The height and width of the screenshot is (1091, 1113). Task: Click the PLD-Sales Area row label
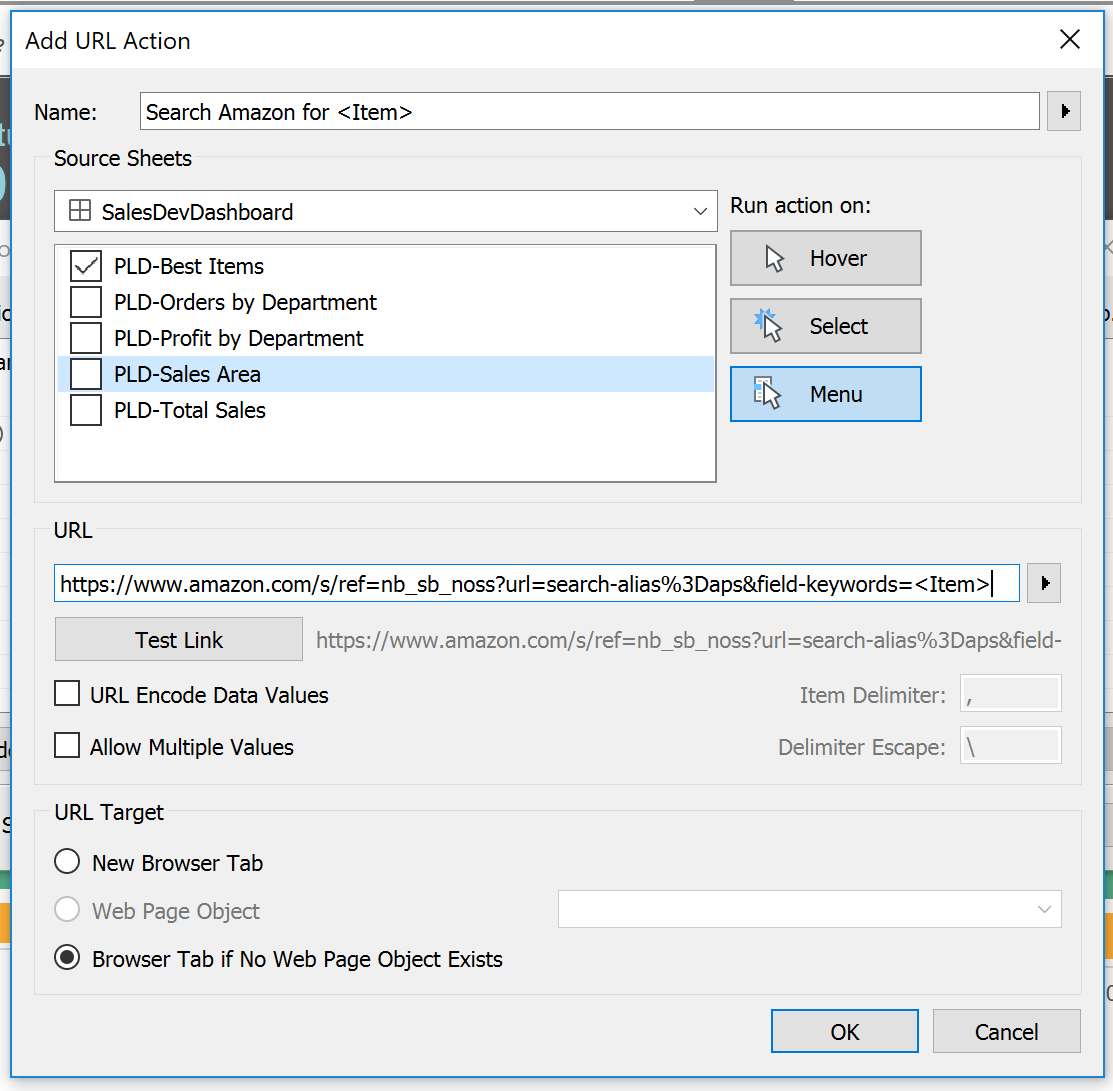[187, 374]
